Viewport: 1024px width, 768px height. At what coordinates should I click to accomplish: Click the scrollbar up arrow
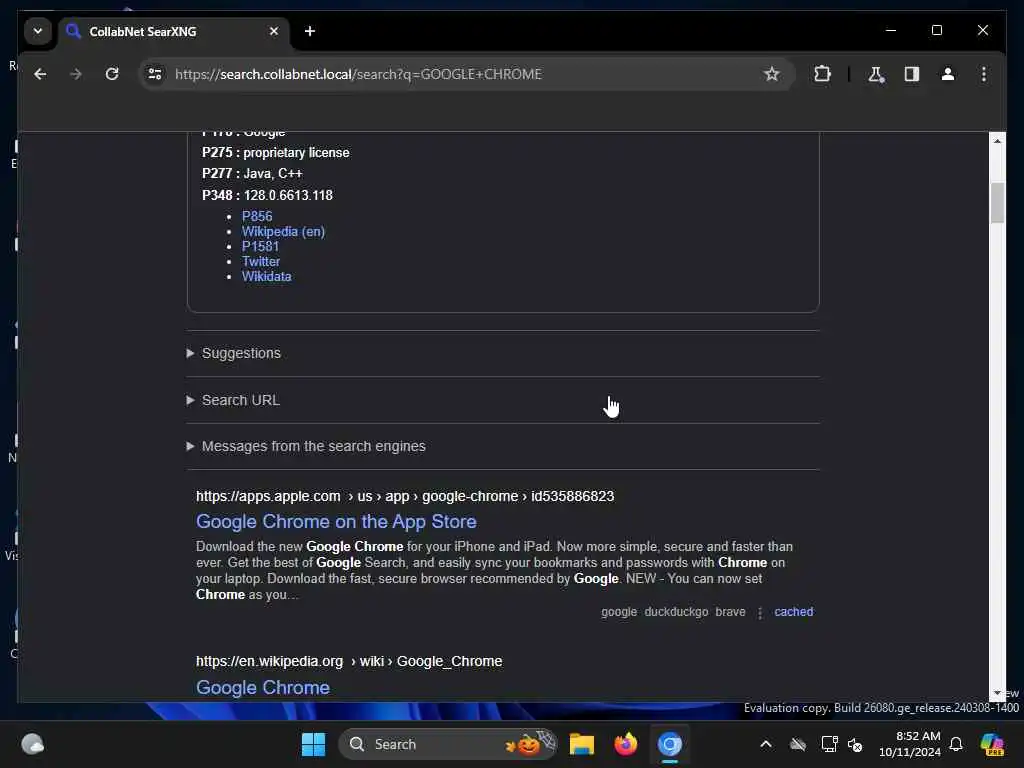pyautogui.click(x=997, y=140)
